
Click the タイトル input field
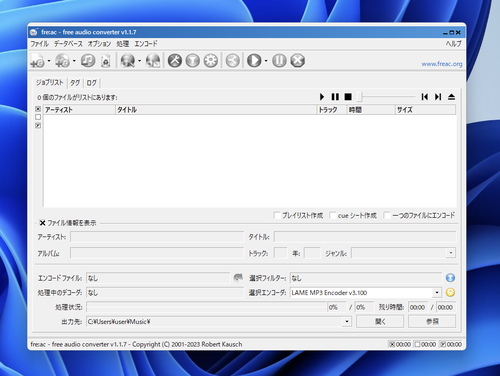click(x=365, y=237)
